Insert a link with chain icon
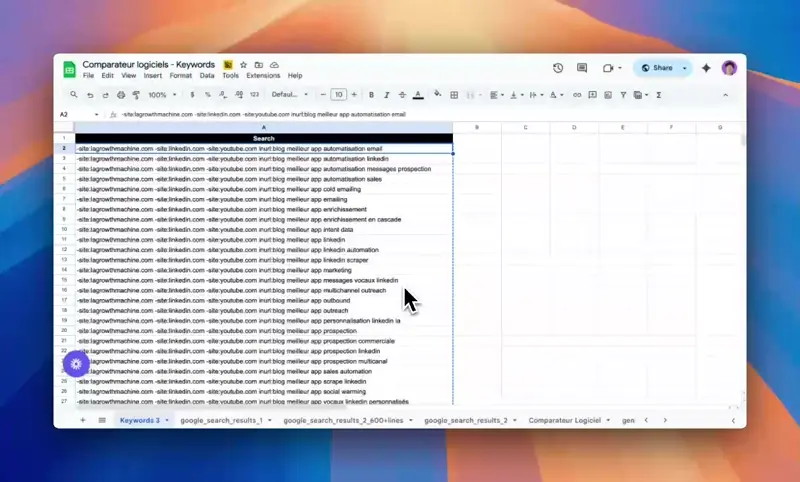This screenshot has height=482, width=800. coord(577,95)
